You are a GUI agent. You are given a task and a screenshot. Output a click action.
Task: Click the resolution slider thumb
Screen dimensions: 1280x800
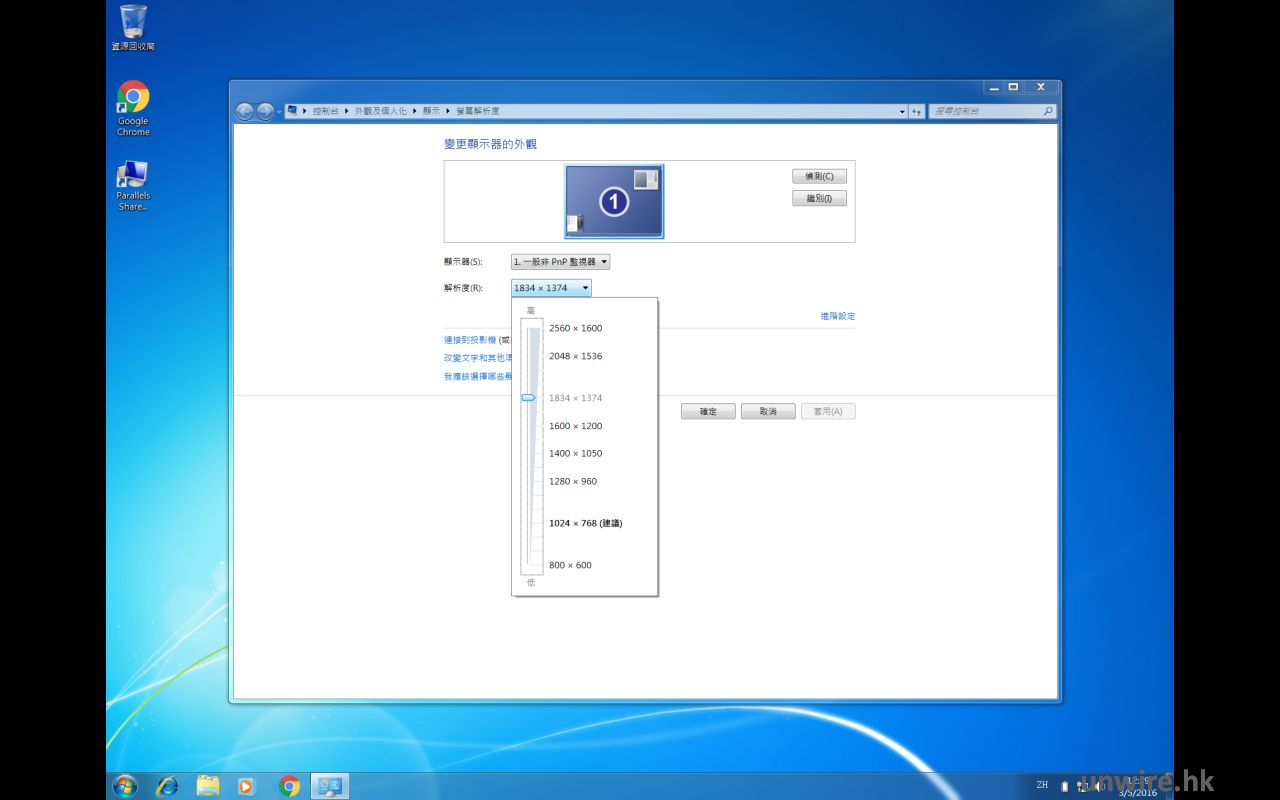(x=528, y=397)
